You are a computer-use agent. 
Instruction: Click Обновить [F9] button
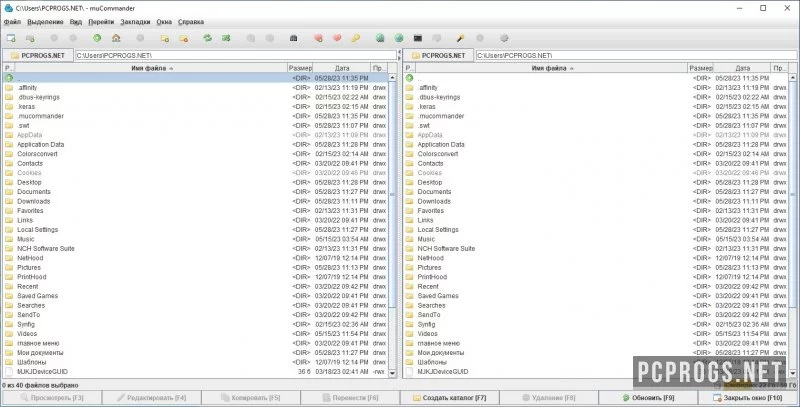click(x=649, y=397)
